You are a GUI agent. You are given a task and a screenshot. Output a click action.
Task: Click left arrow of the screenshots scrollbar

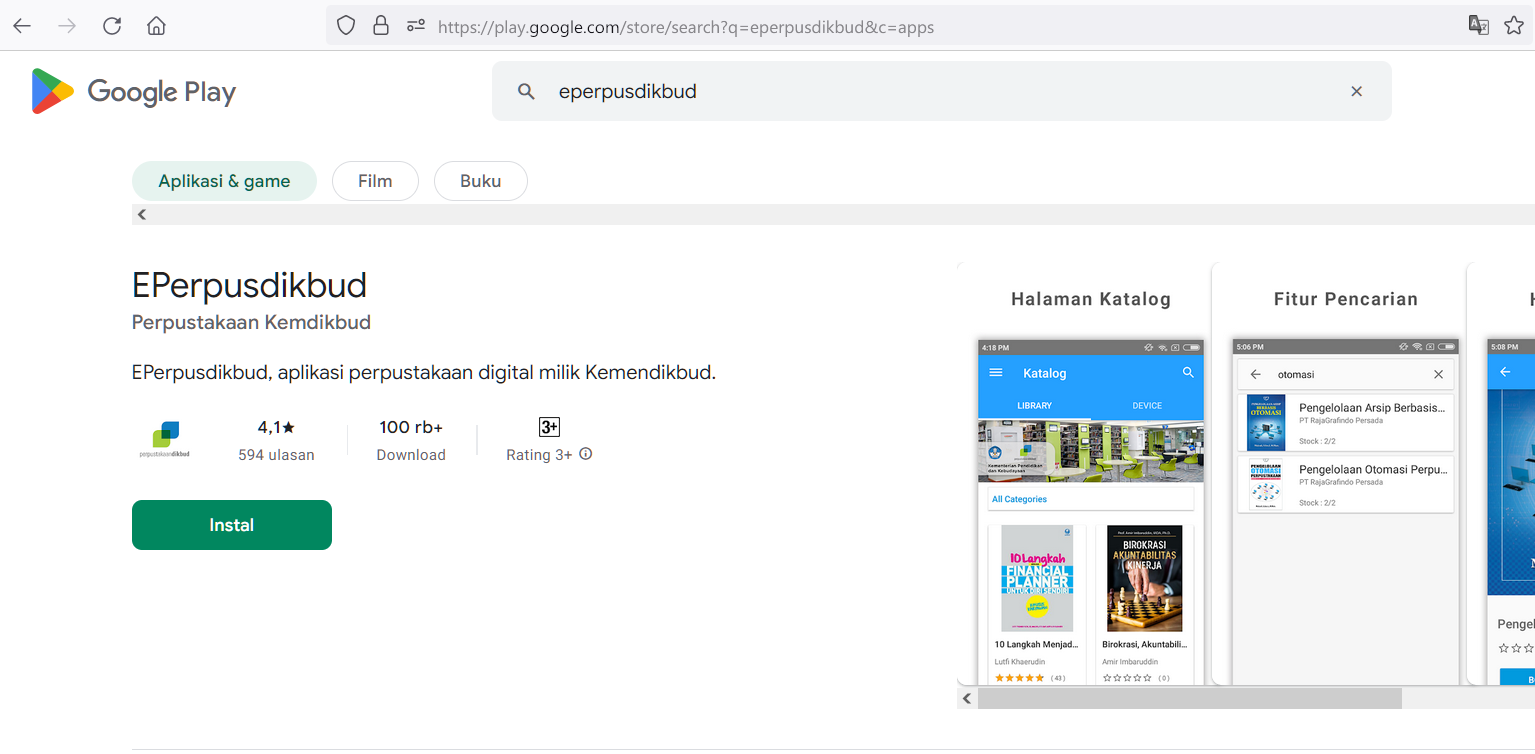967,698
